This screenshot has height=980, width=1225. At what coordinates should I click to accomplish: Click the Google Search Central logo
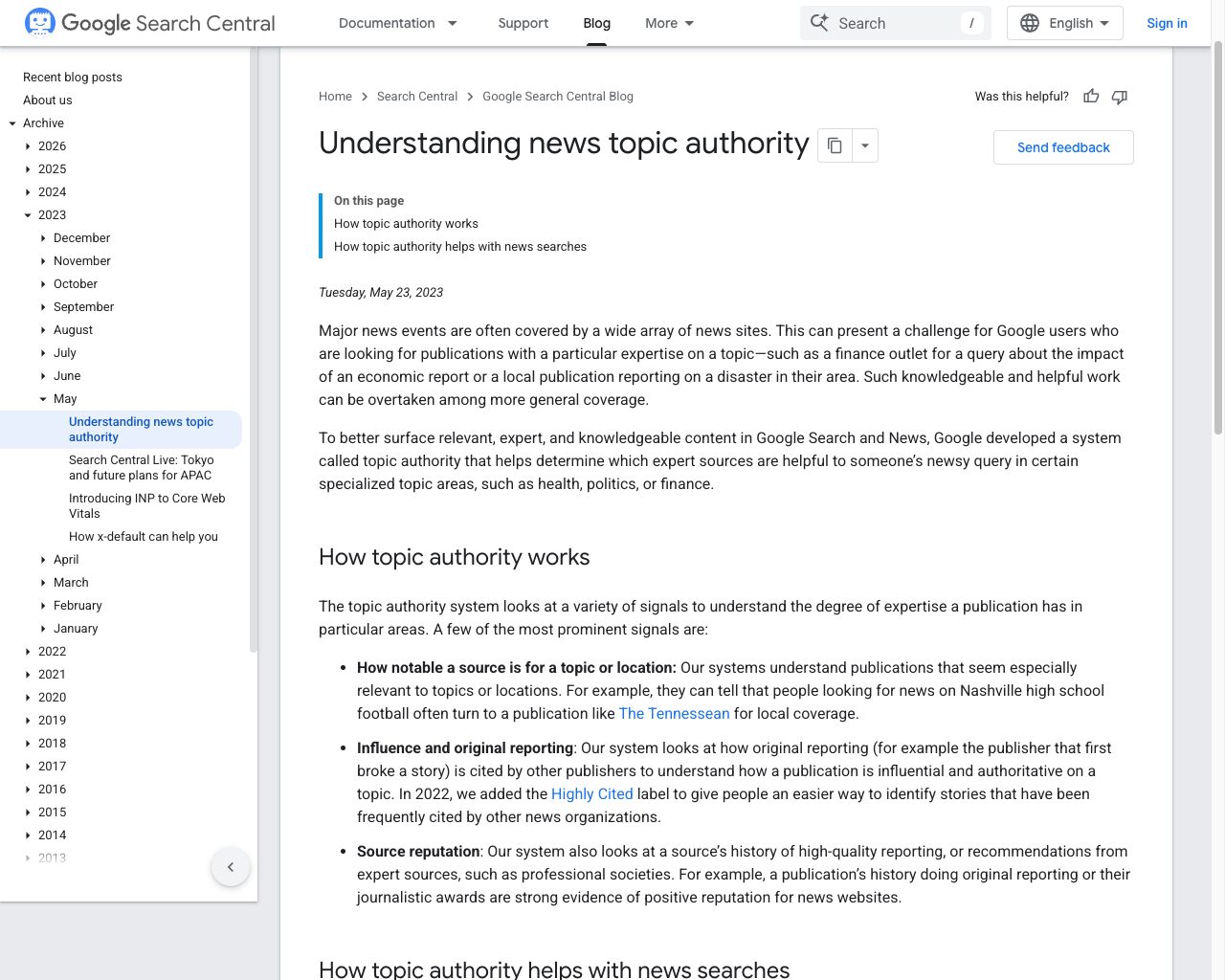pyautogui.click(x=150, y=23)
